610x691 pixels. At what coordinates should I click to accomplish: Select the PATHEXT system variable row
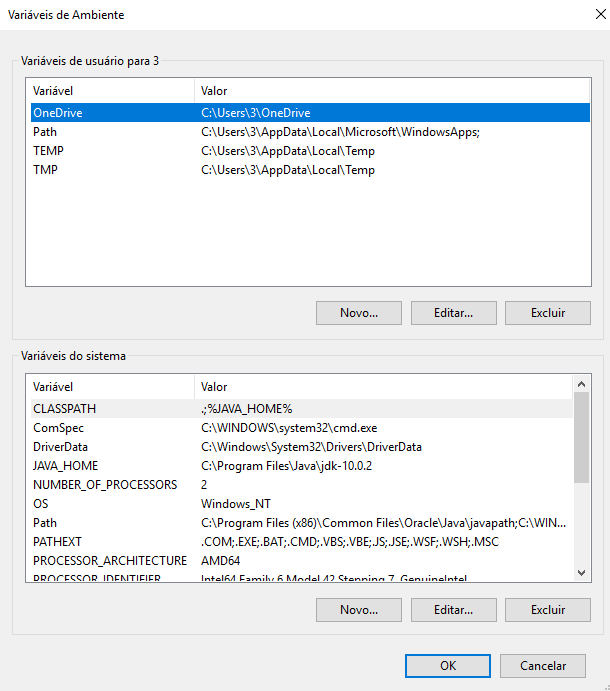(x=58, y=542)
